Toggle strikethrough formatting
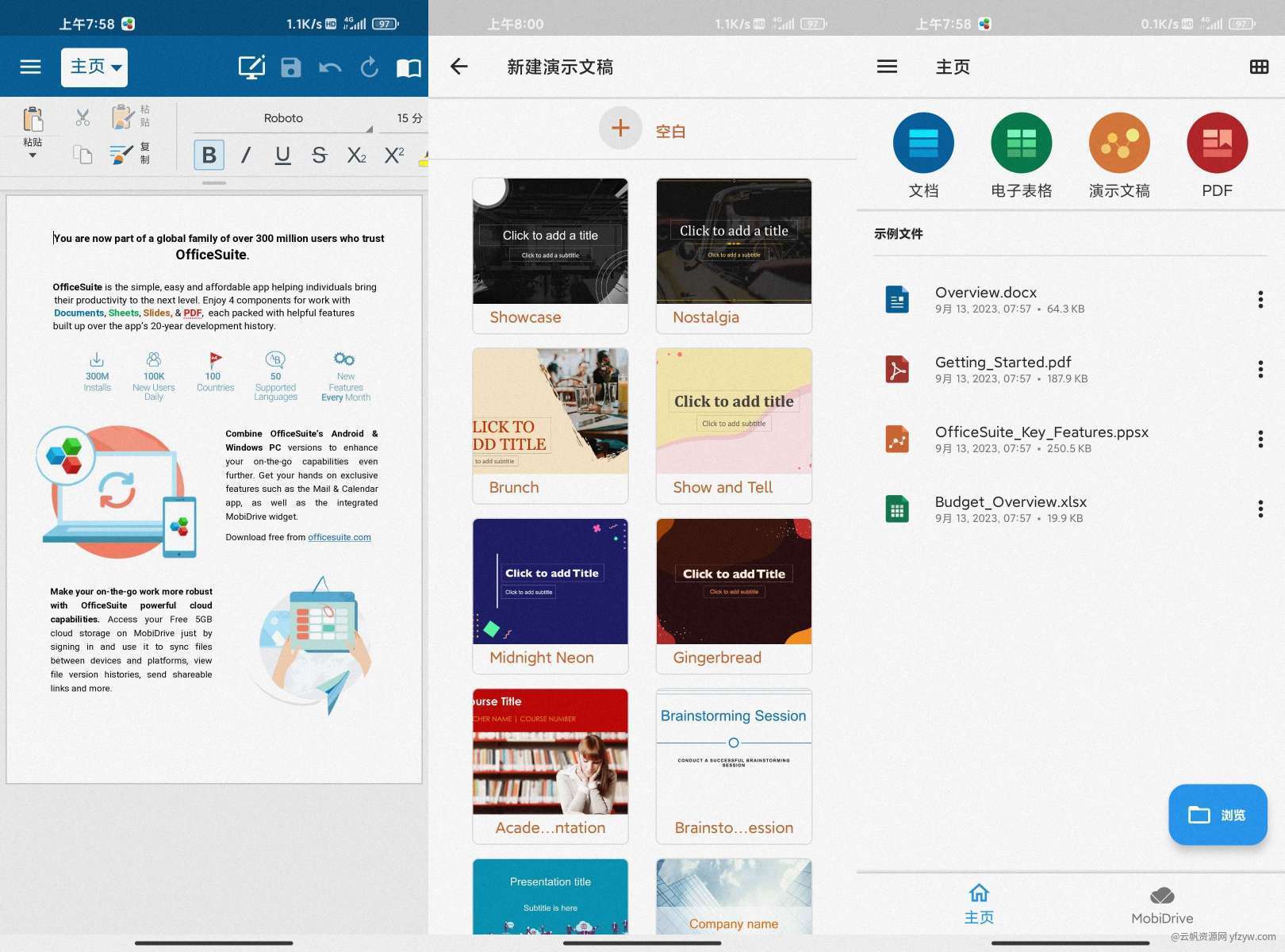The height and width of the screenshot is (952, 1285). click(319, 155)
